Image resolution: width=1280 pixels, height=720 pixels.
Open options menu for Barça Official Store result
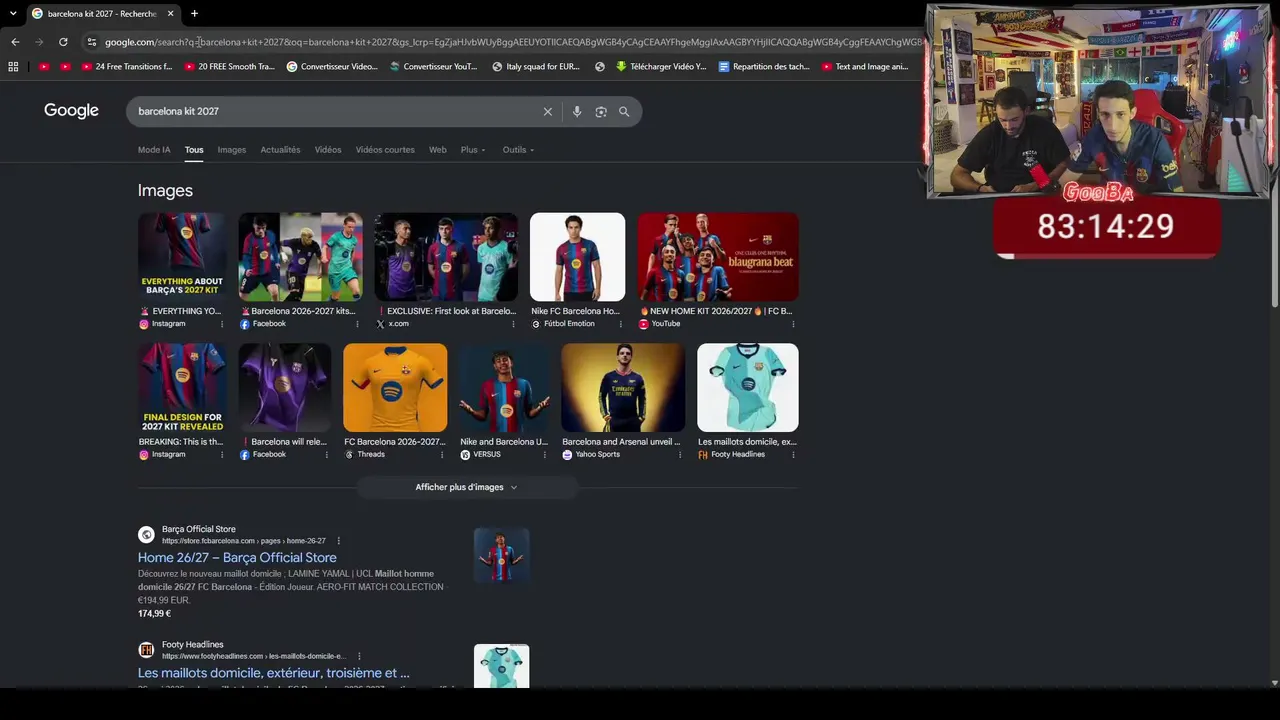[339, 541]
